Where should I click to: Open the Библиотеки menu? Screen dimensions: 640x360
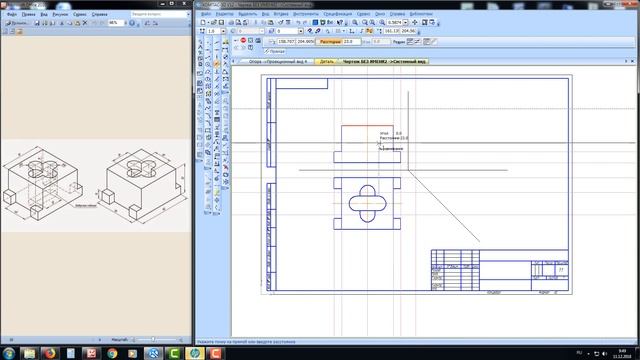421,14
